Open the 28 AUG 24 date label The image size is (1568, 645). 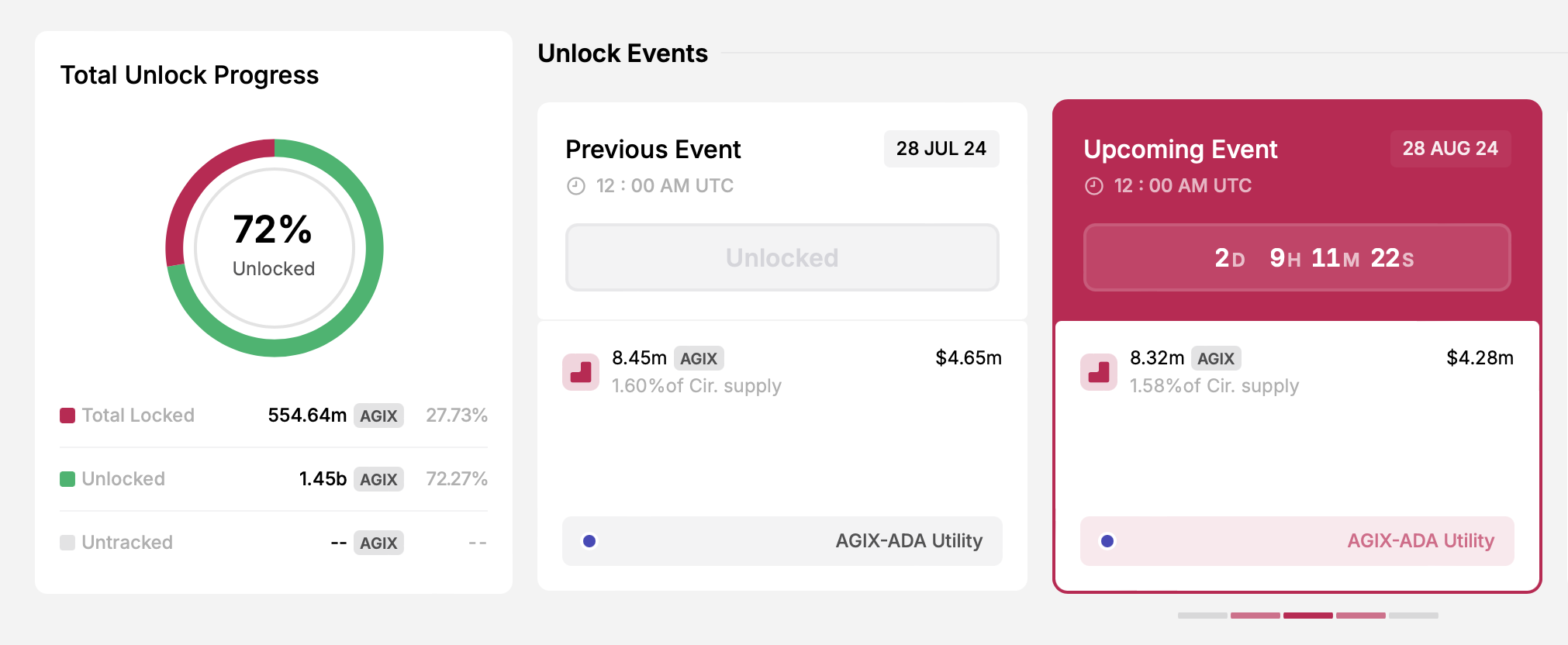tap(1449, 148)
